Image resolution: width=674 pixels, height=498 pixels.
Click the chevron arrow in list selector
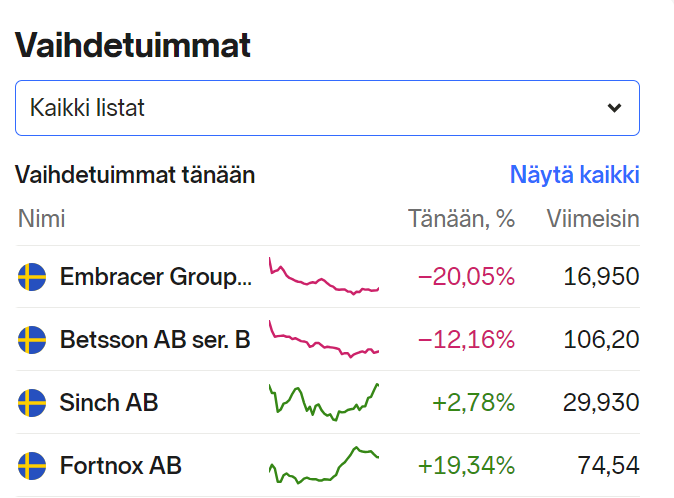point(614,108)
